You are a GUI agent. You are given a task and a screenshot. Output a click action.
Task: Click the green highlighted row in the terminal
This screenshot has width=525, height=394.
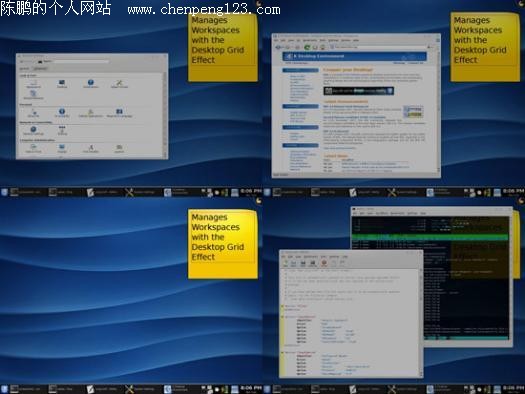click(x=430, y=237)
